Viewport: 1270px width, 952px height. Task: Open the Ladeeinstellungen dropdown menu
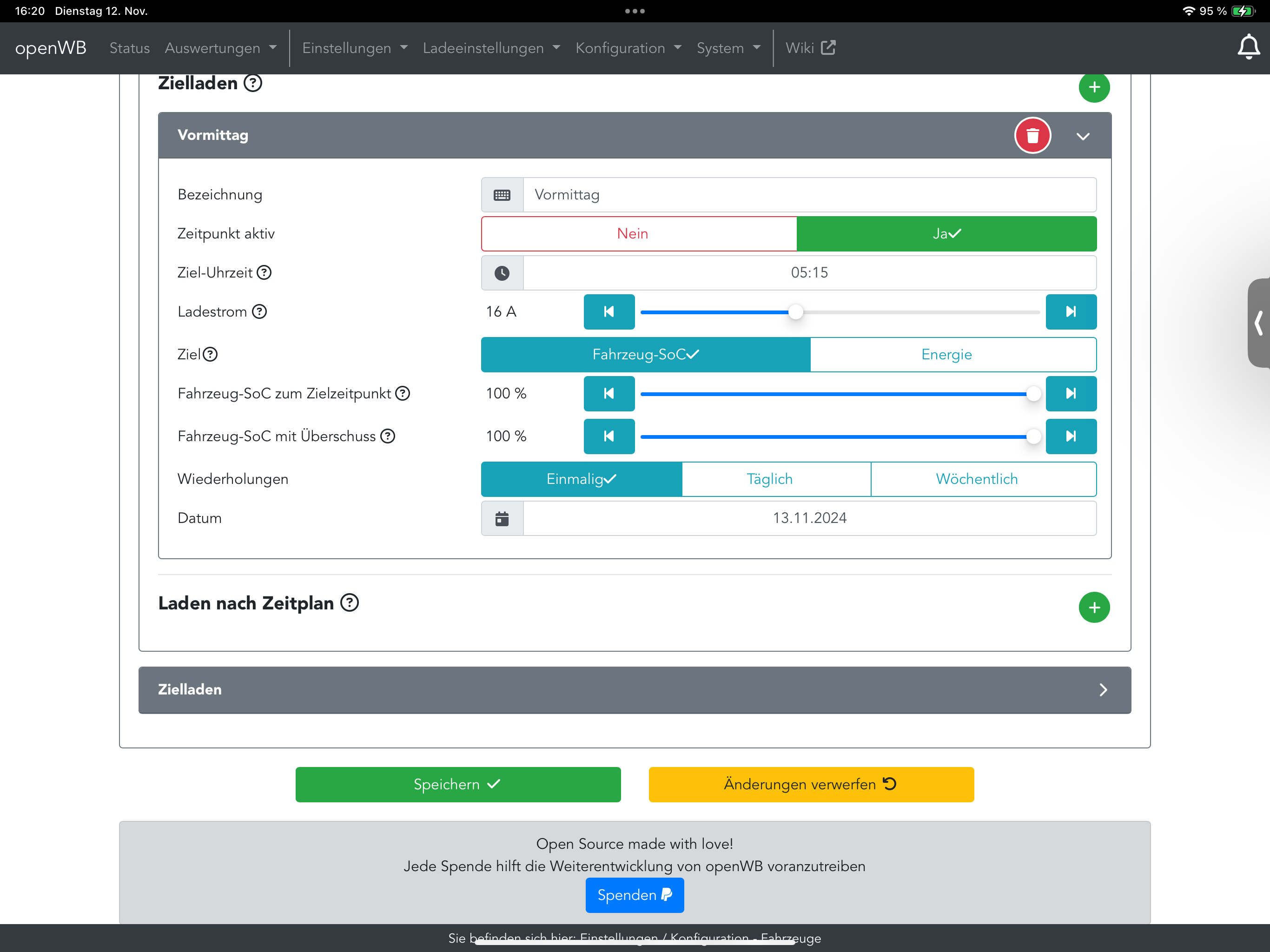tap(491, 48)
